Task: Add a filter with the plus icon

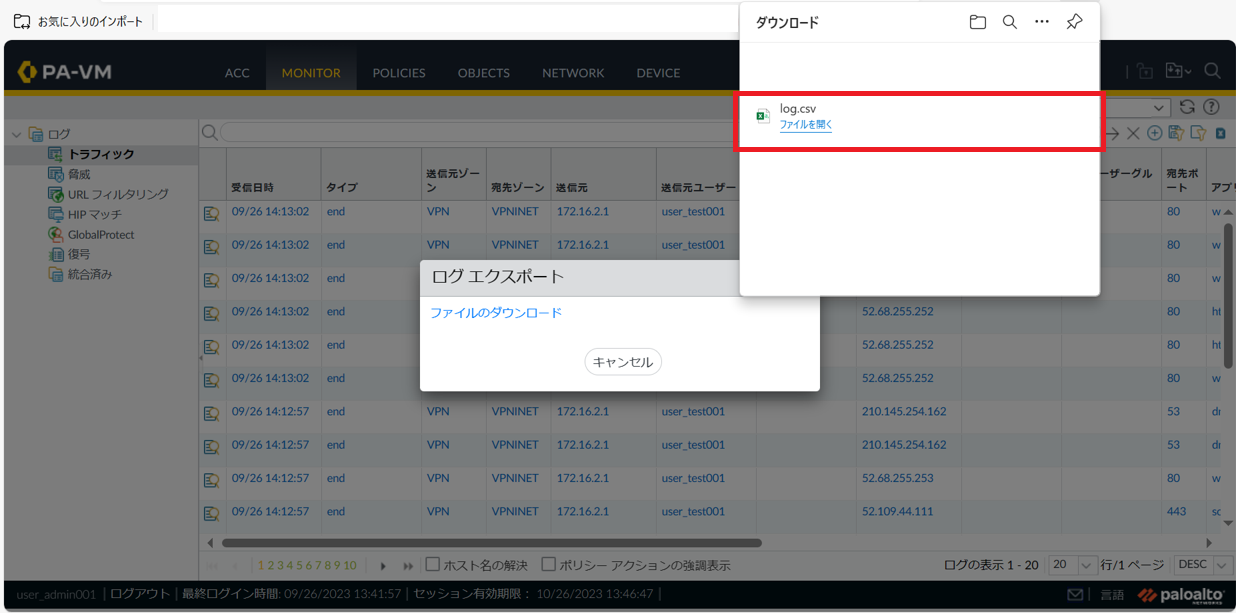Action: coord(1154,133)
